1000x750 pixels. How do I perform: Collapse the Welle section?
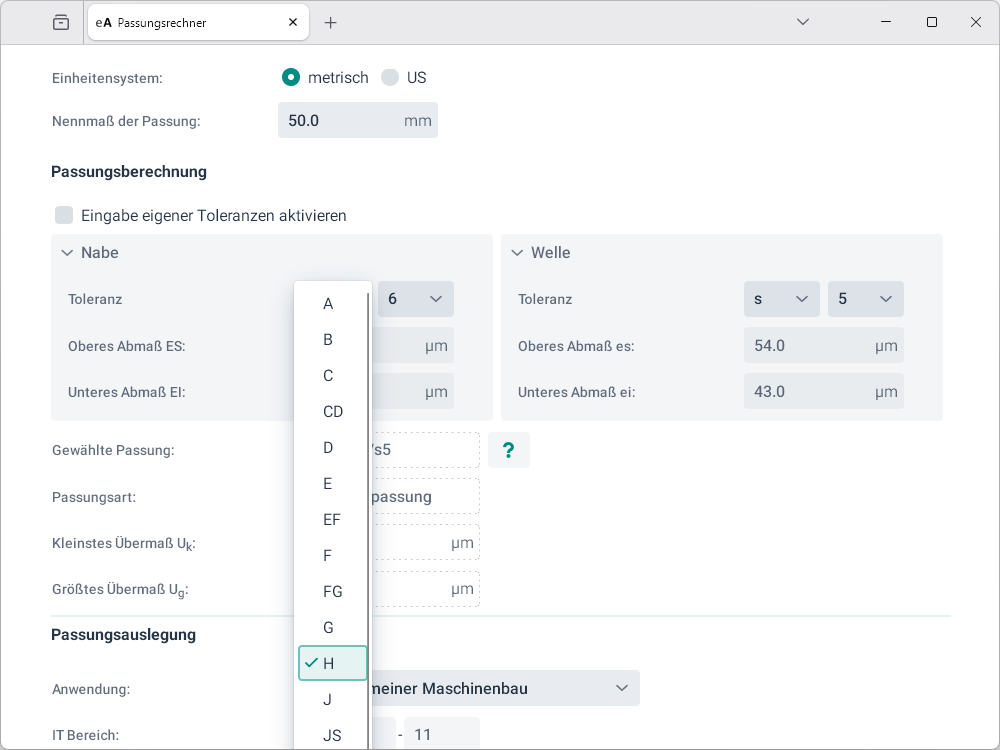pyautogui.click(x=517, y=253)
